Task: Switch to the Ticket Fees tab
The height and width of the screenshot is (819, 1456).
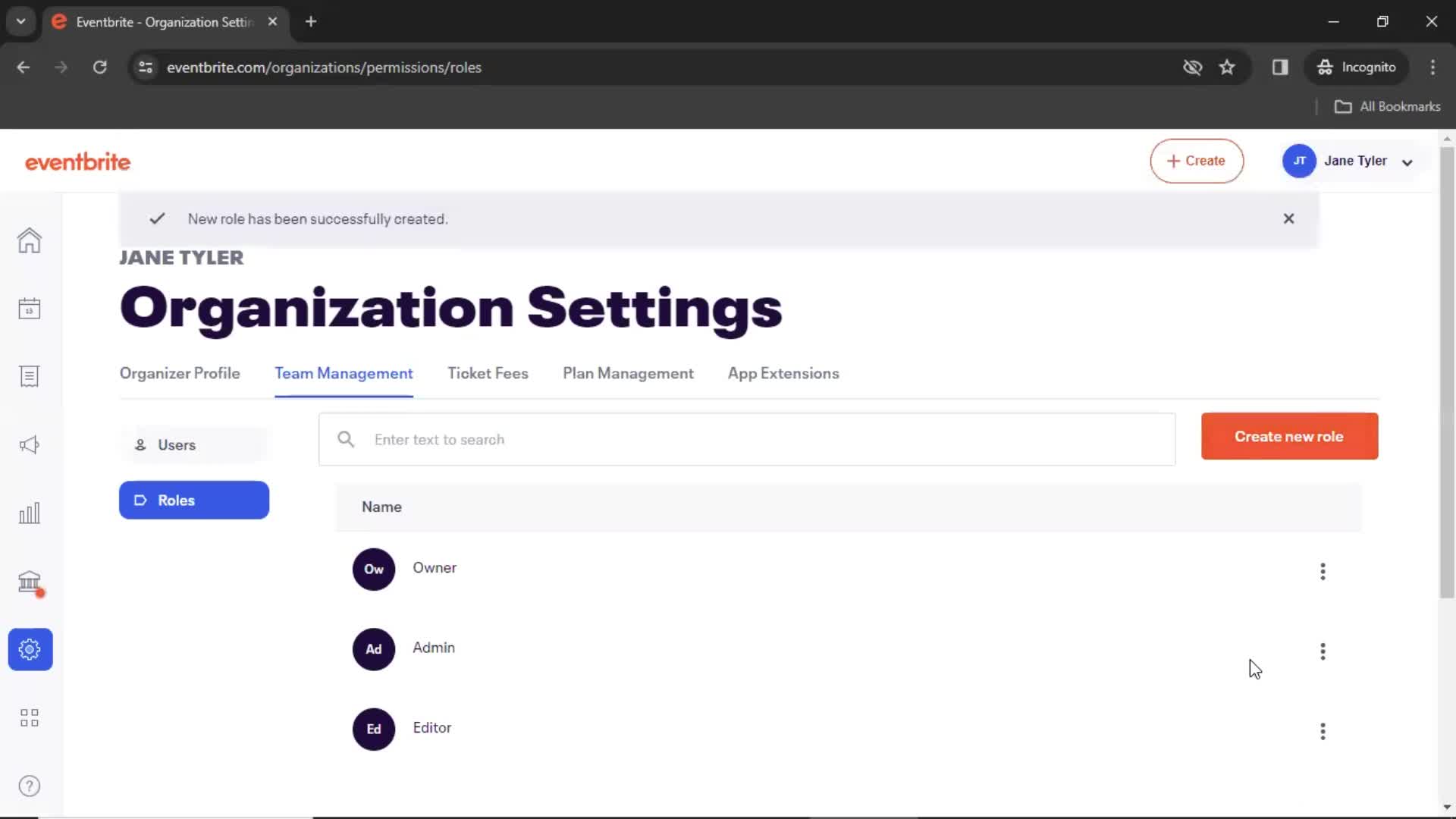Action: (488, 373)
